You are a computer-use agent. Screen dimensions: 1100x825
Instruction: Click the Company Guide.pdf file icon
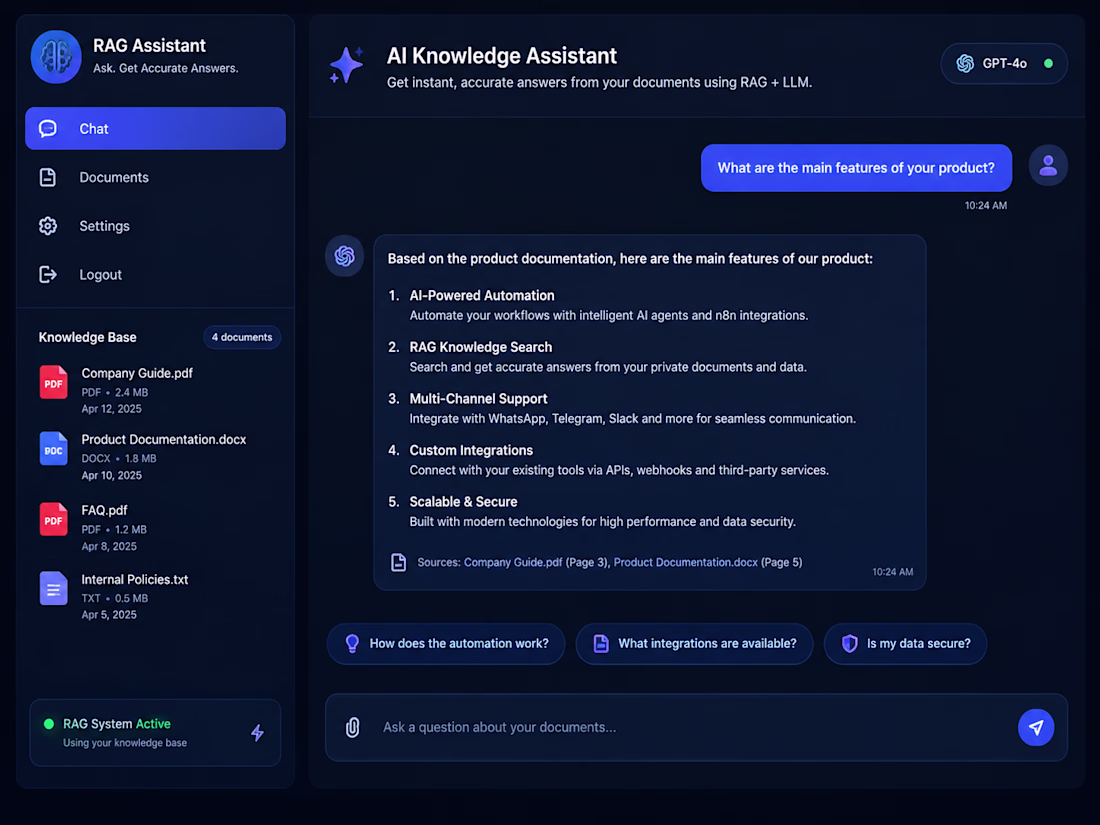[x=53, y=382]
